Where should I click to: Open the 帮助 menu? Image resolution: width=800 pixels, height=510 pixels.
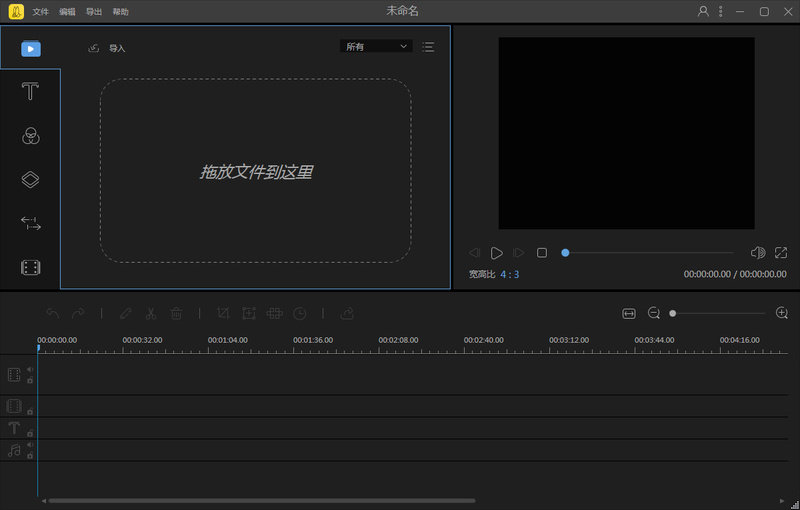(120, 12)
